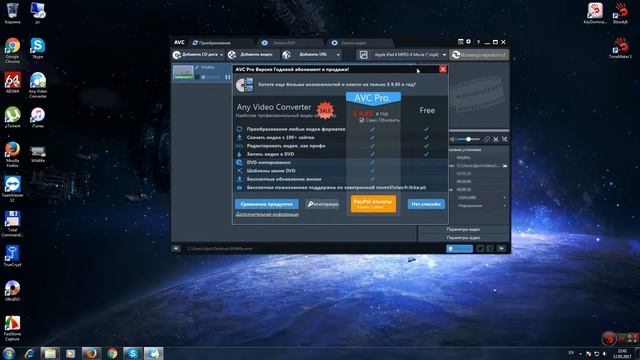The image size is (640, 360).
Task: Launch Google Chrome from the desktop
Action: (x=12, y=50)
